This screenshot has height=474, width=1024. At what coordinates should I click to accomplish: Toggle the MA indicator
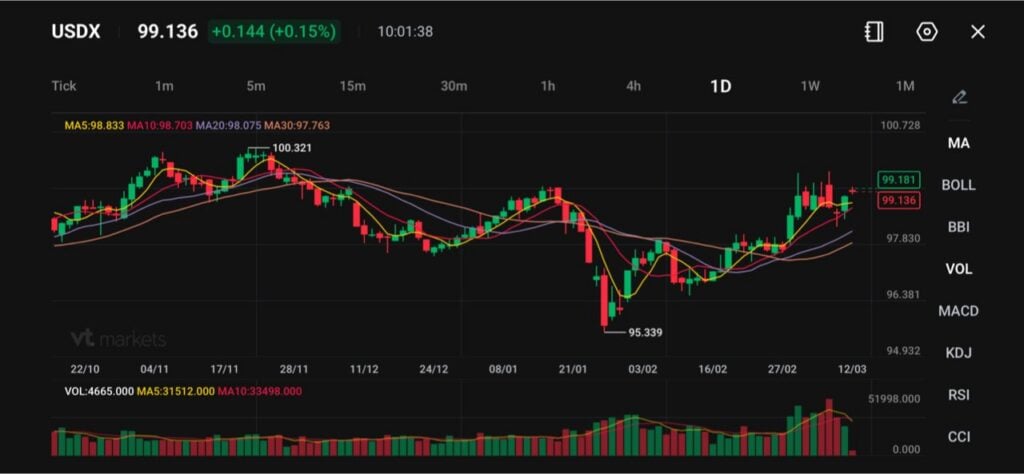(x=958, y=143)
